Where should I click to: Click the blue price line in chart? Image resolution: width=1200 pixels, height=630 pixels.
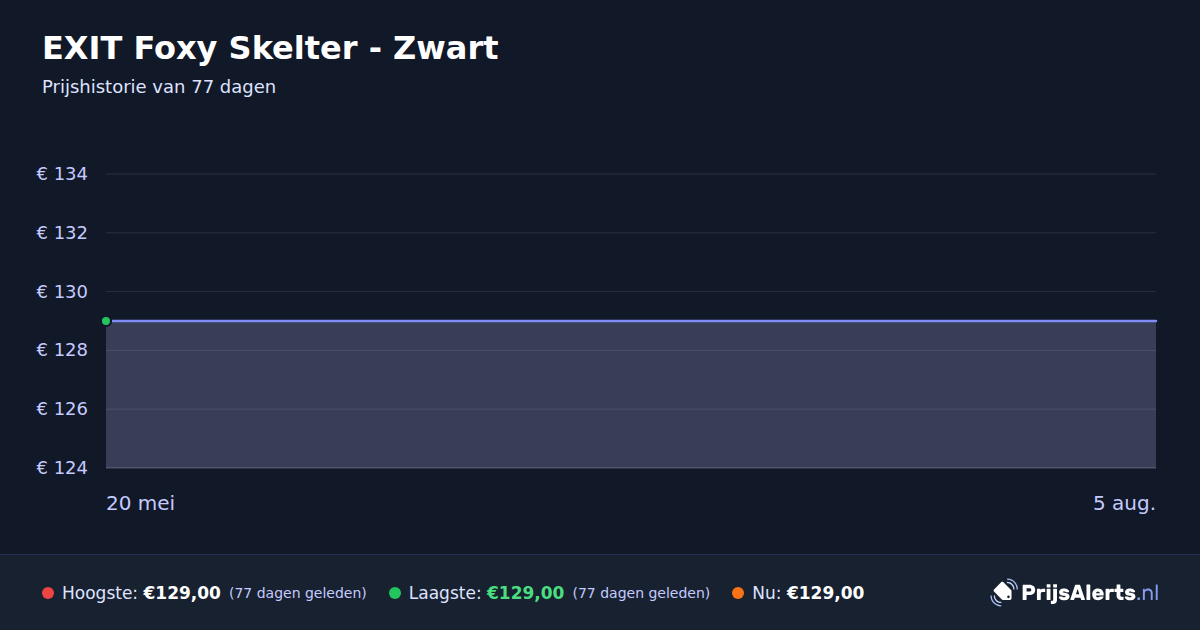[x=631, y=321]
